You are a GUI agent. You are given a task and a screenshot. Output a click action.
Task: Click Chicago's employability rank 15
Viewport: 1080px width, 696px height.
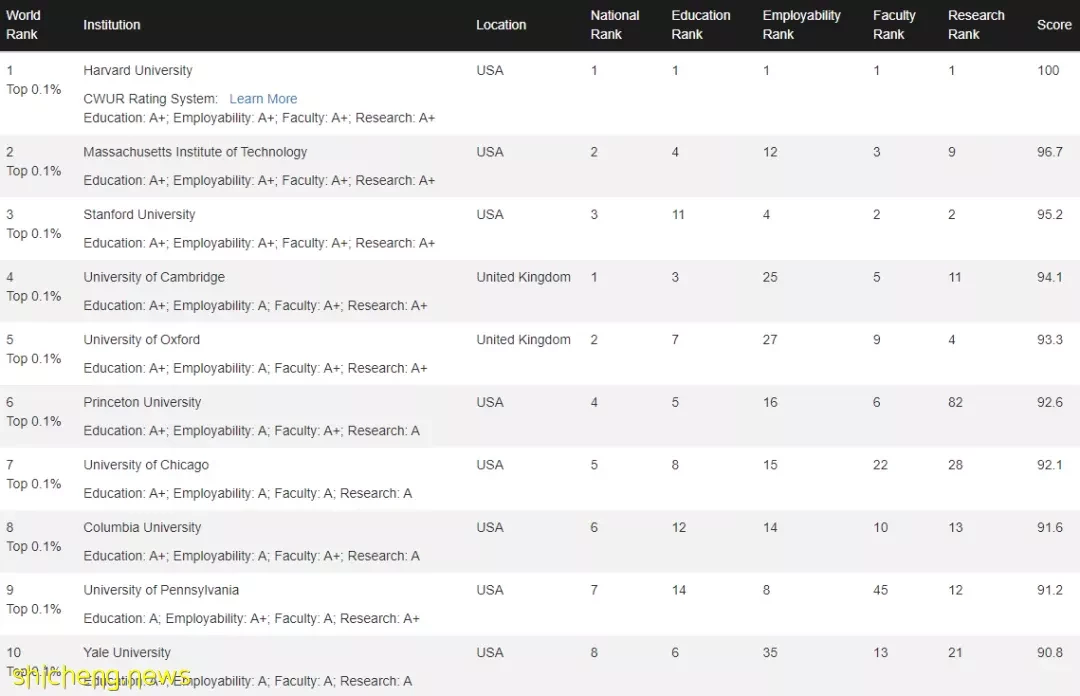pyautogui.click(x=770, y=465)
